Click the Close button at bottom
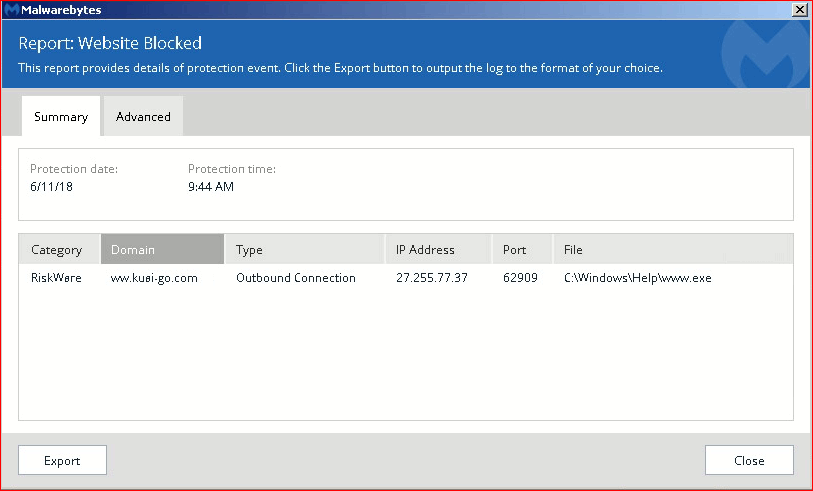This screenshot has height=491, width=813. coord(749,460)
